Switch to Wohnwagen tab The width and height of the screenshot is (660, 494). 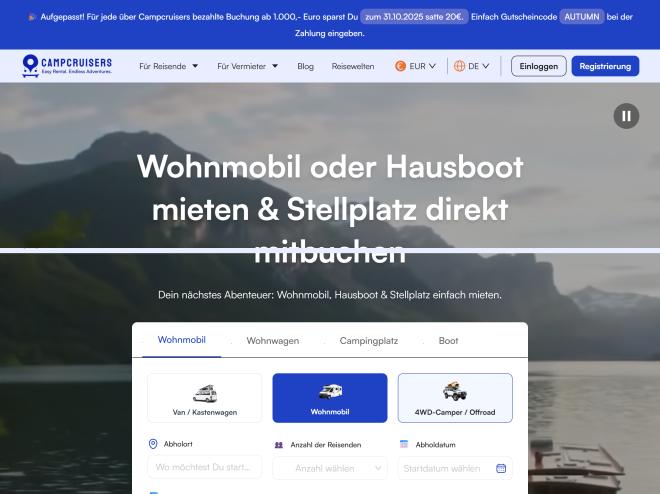tap(273, 341)
